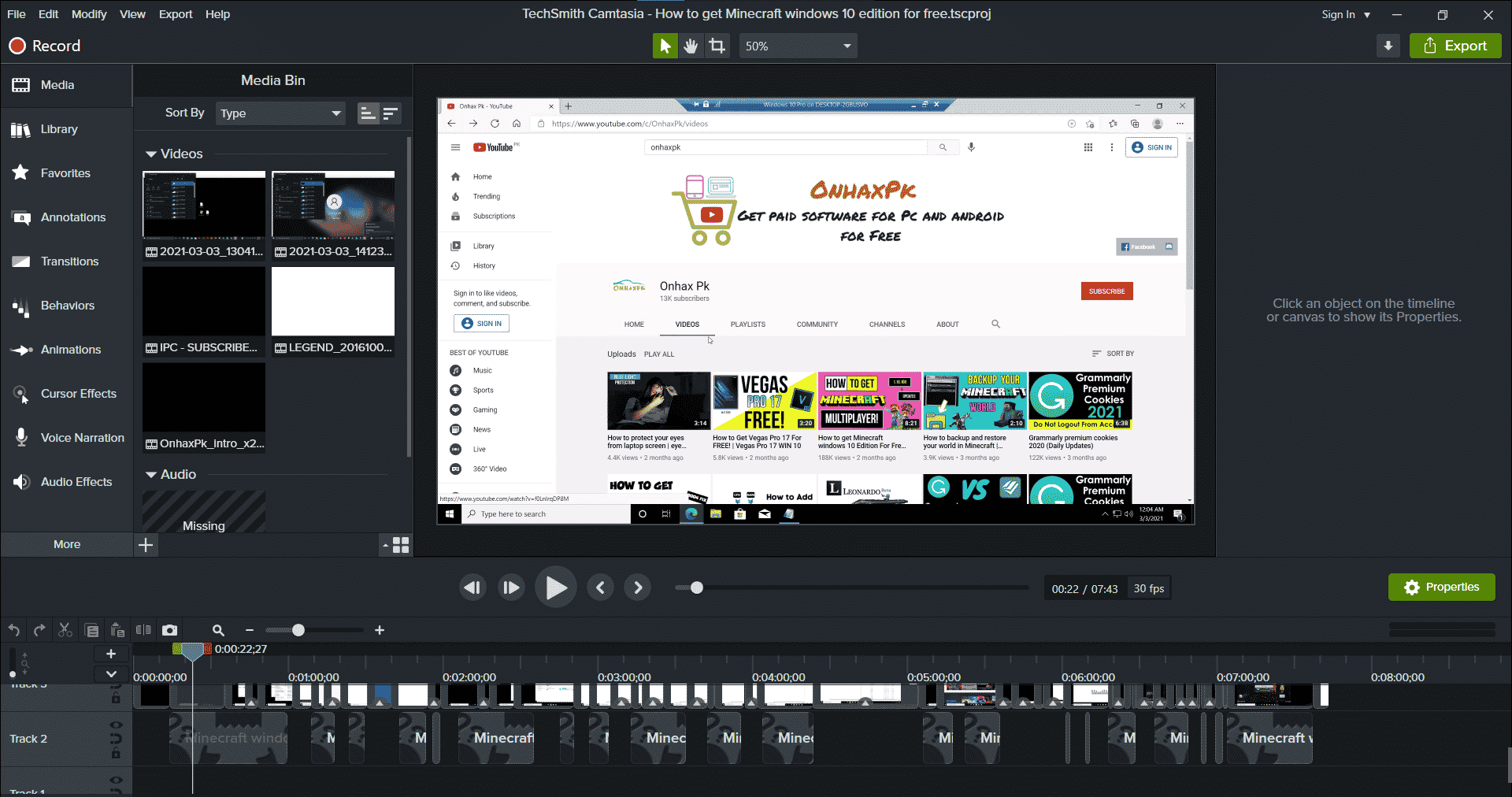The height and width of the screenshot is (797, 1512).
Task: Paste media onto the timeline
Action: 117,630
